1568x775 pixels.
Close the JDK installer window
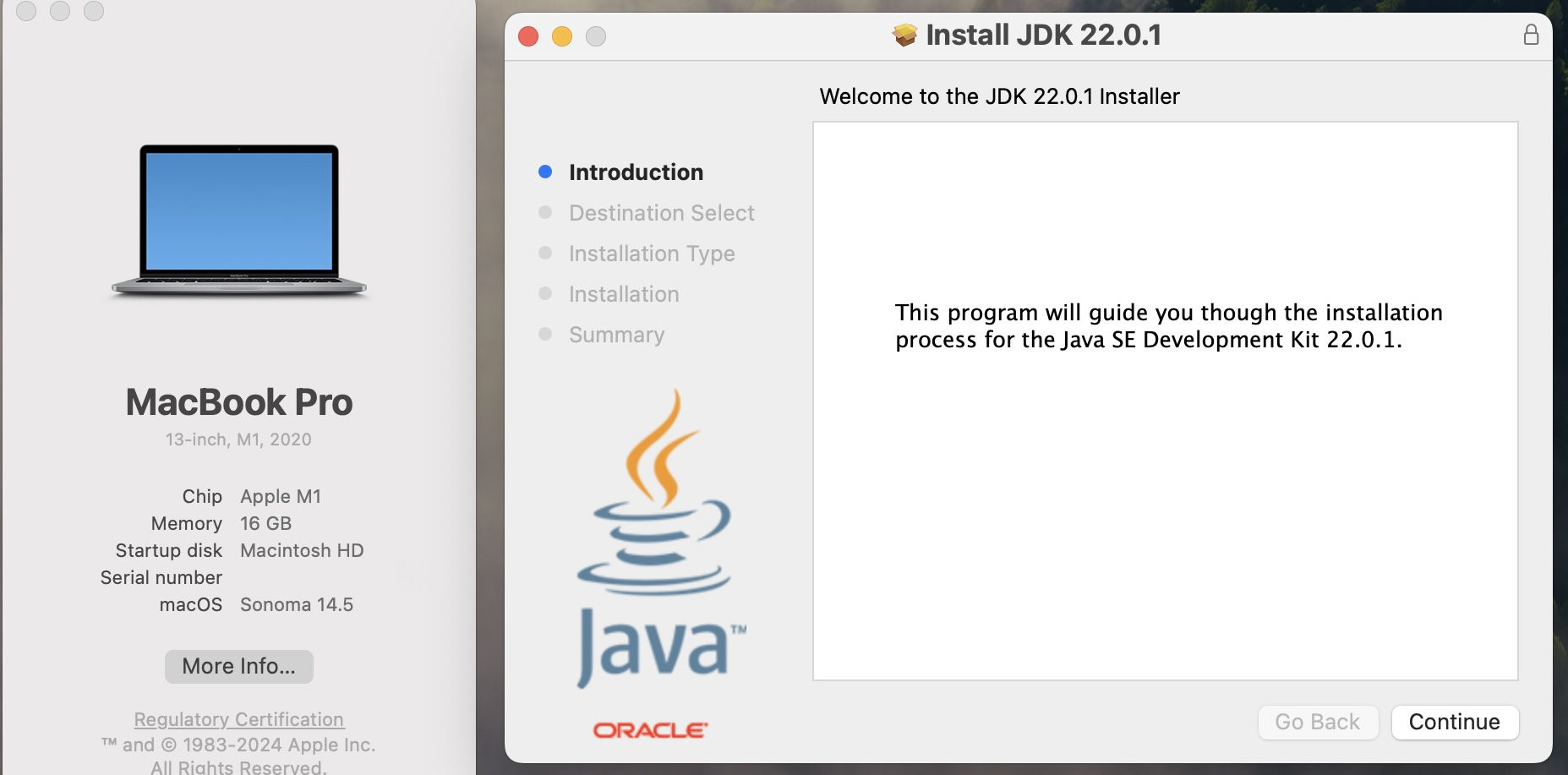coord(528,36)
